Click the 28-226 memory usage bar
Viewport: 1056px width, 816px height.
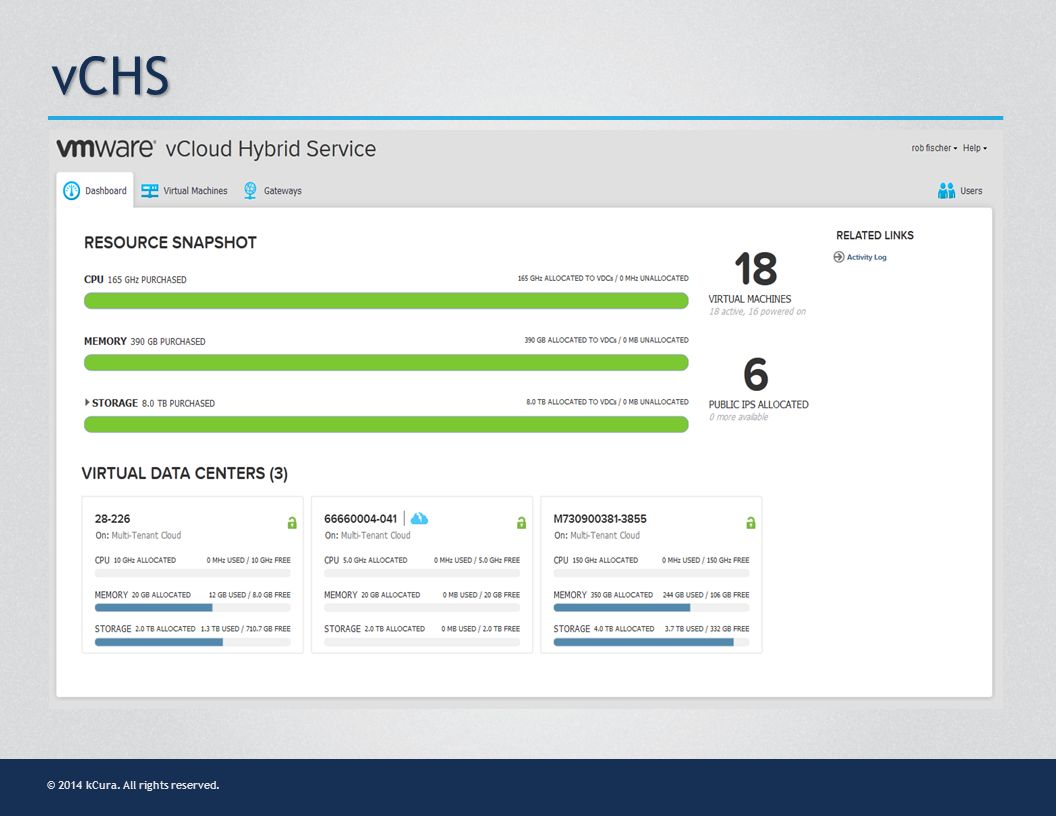click(x=193, y=607)
